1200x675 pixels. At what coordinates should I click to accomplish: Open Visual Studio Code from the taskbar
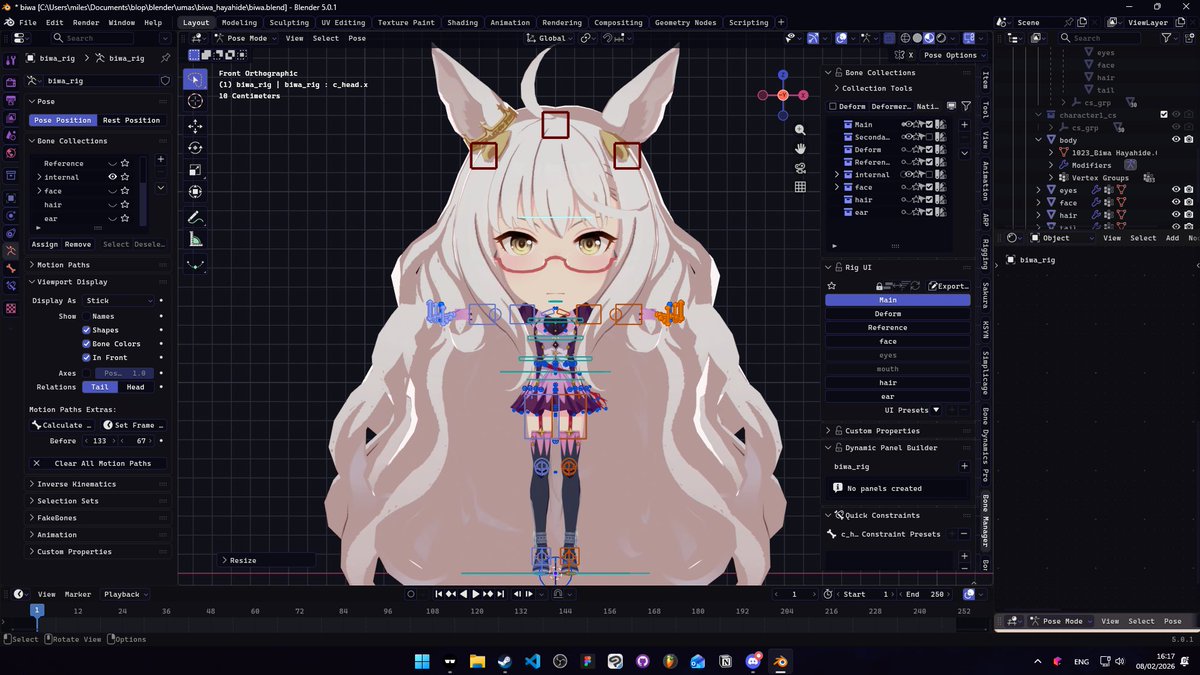point(532,661)
